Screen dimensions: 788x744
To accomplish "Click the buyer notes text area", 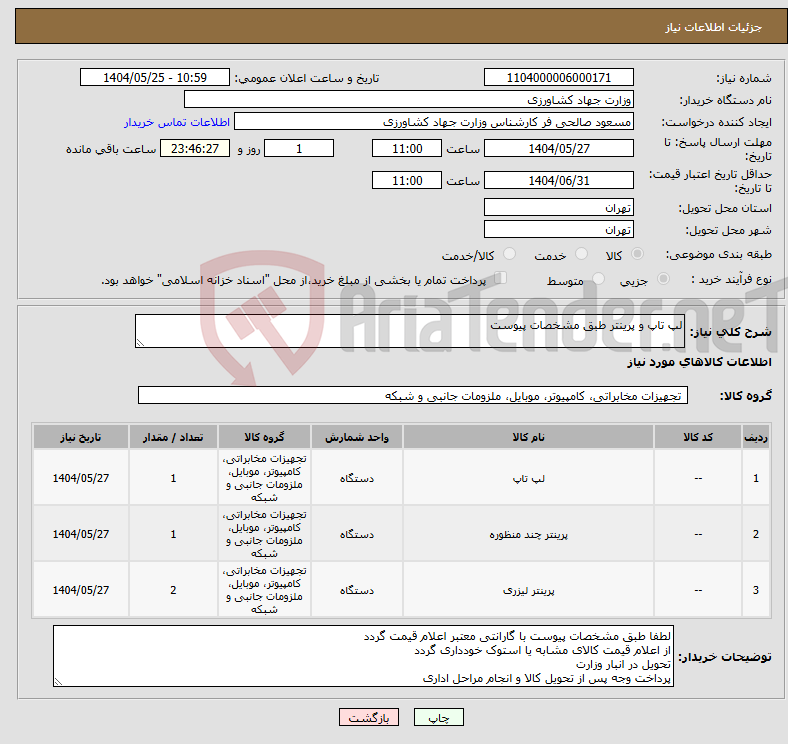I will pos(363,656).
